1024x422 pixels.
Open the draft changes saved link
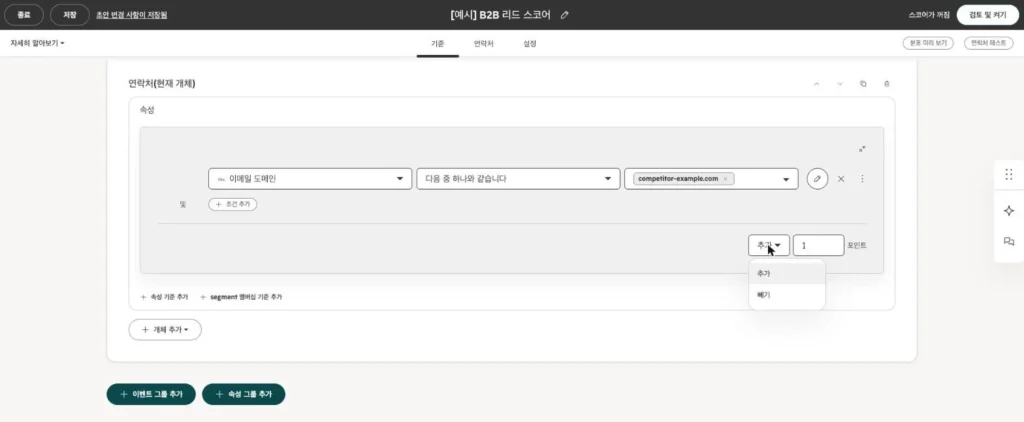131,15
